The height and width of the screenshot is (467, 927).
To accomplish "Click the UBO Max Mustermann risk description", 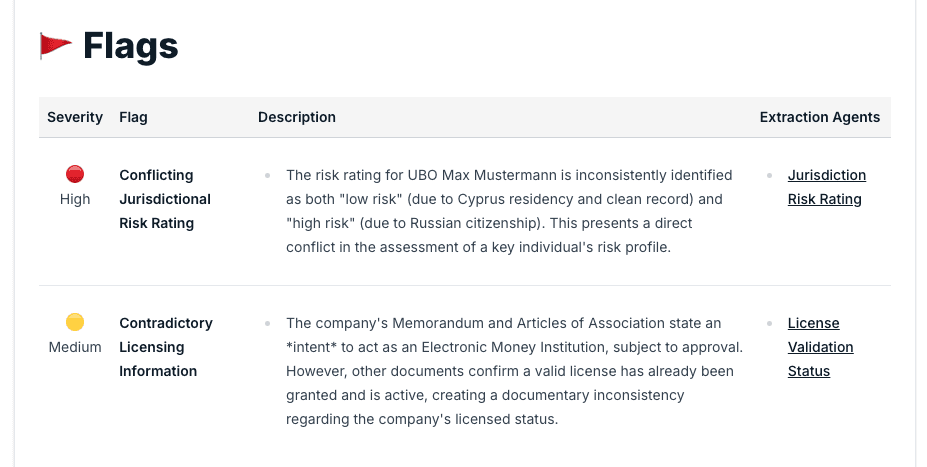I will (x=509, y=211).
